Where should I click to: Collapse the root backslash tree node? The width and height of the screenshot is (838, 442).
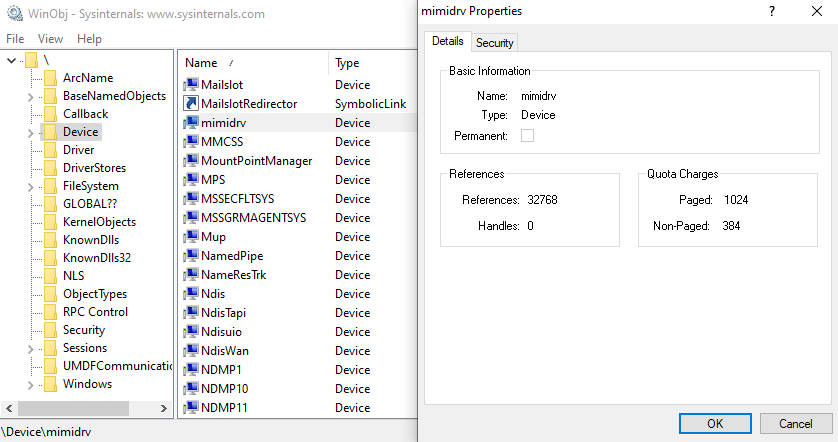coord(11,60)
